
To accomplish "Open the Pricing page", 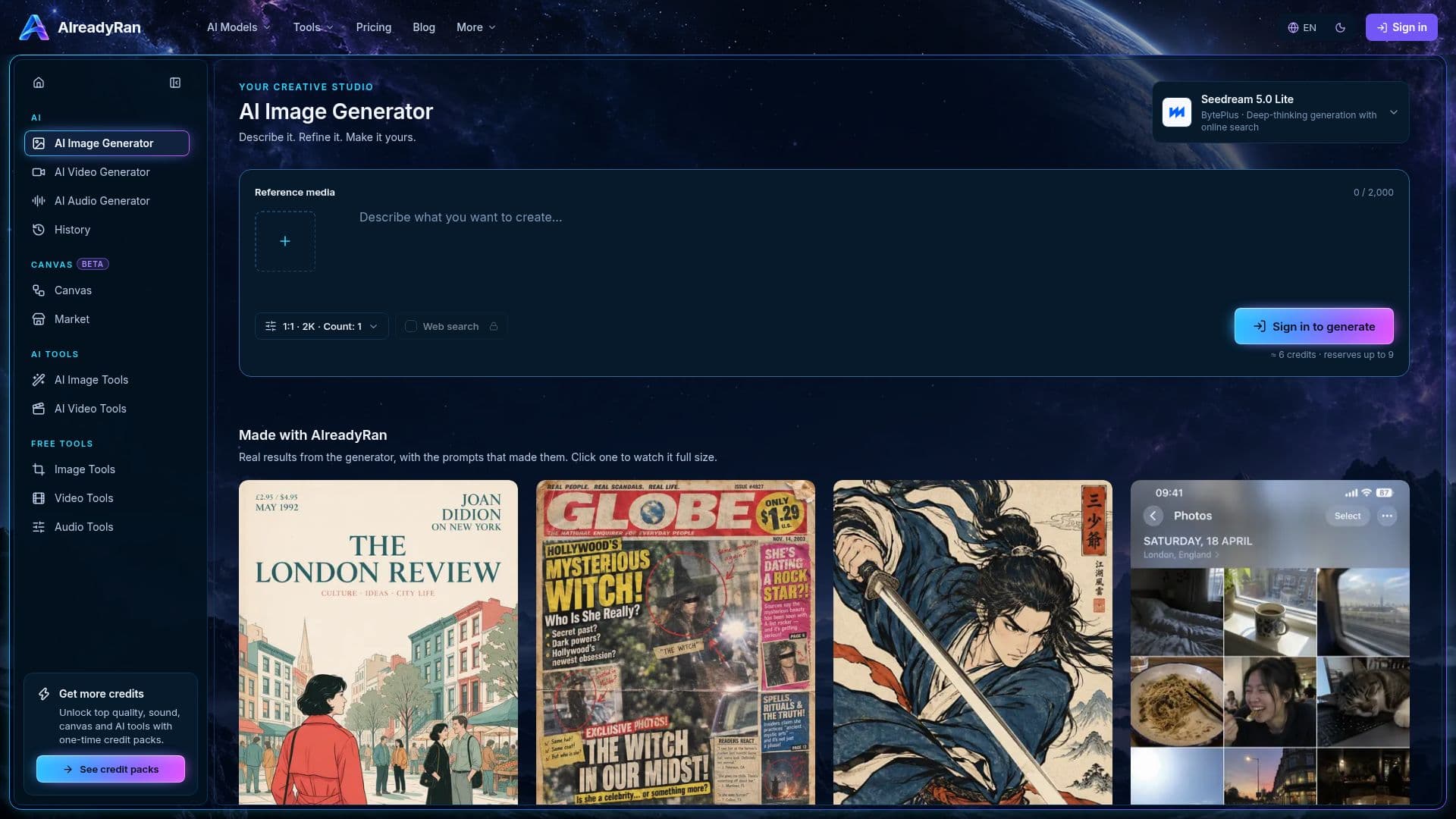I will (374, 27).
